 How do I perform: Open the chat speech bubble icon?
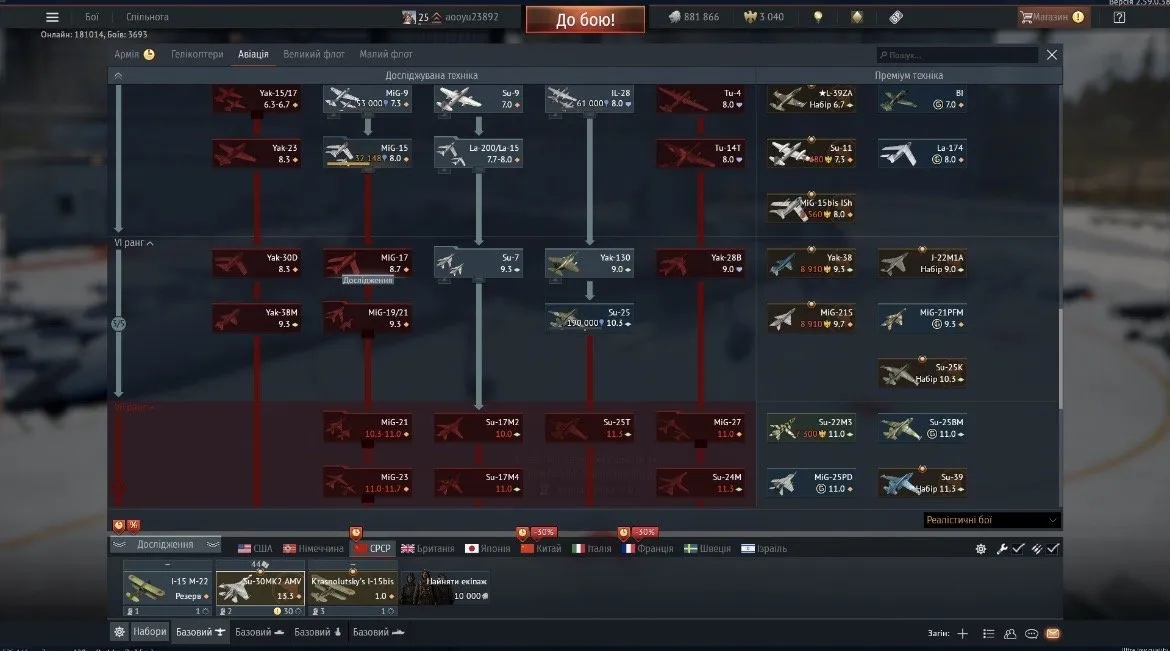[x=1031, y=633]
